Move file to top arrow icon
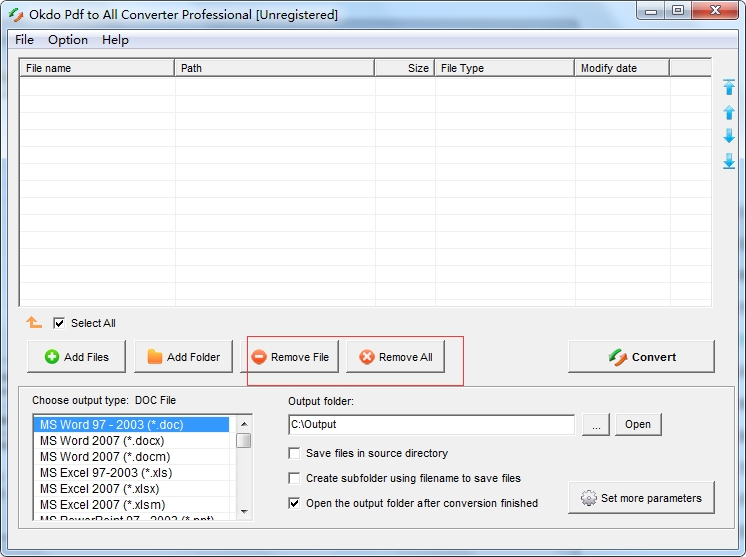746x557 pixels. click(729, 87)
